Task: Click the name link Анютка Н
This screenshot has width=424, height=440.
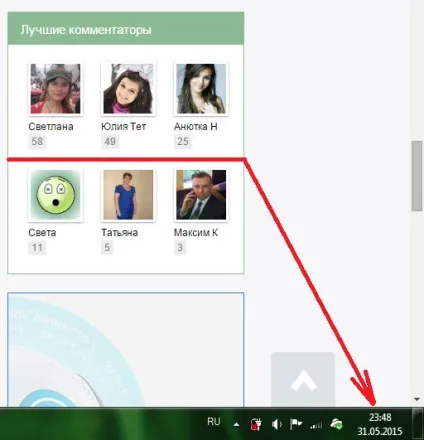Action: click(196, 126)
